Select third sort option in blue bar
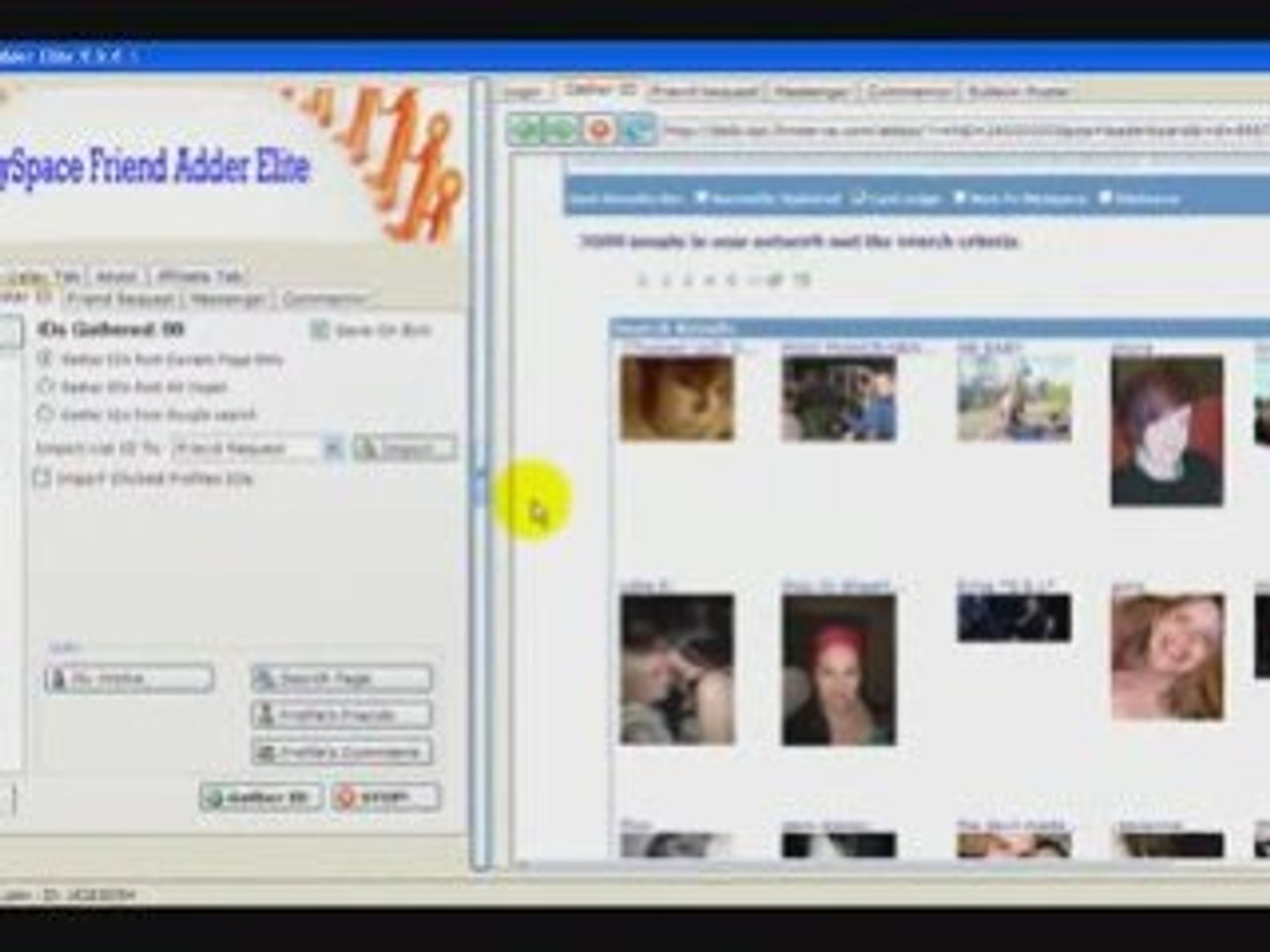 (x=960, y=197)
